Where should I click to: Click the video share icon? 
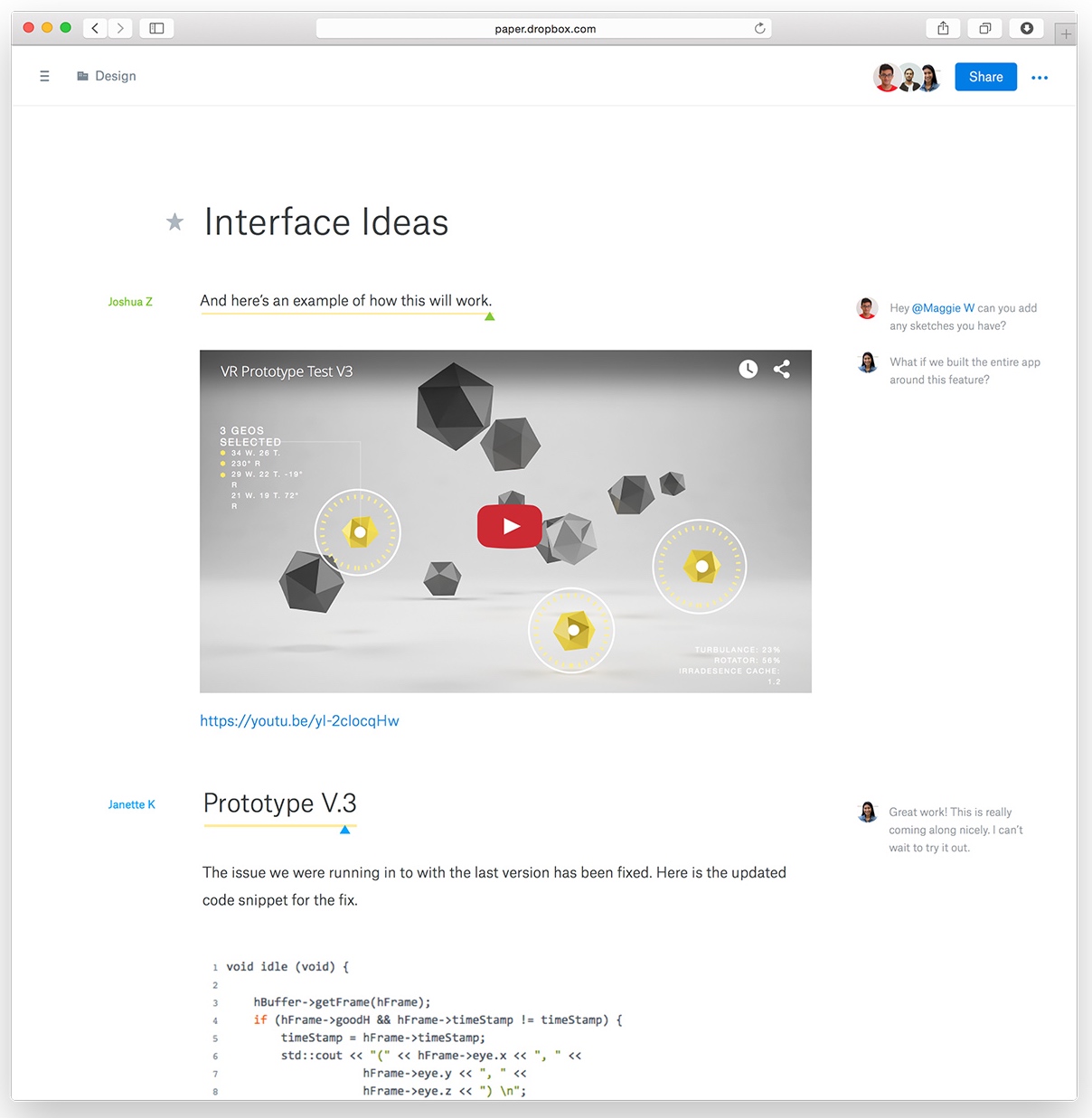tap(782, 369)
